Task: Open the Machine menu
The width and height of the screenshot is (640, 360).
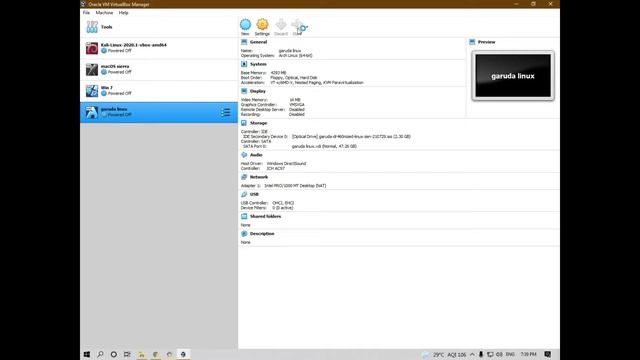Action: pyautogui.click(x=104, y=13)
